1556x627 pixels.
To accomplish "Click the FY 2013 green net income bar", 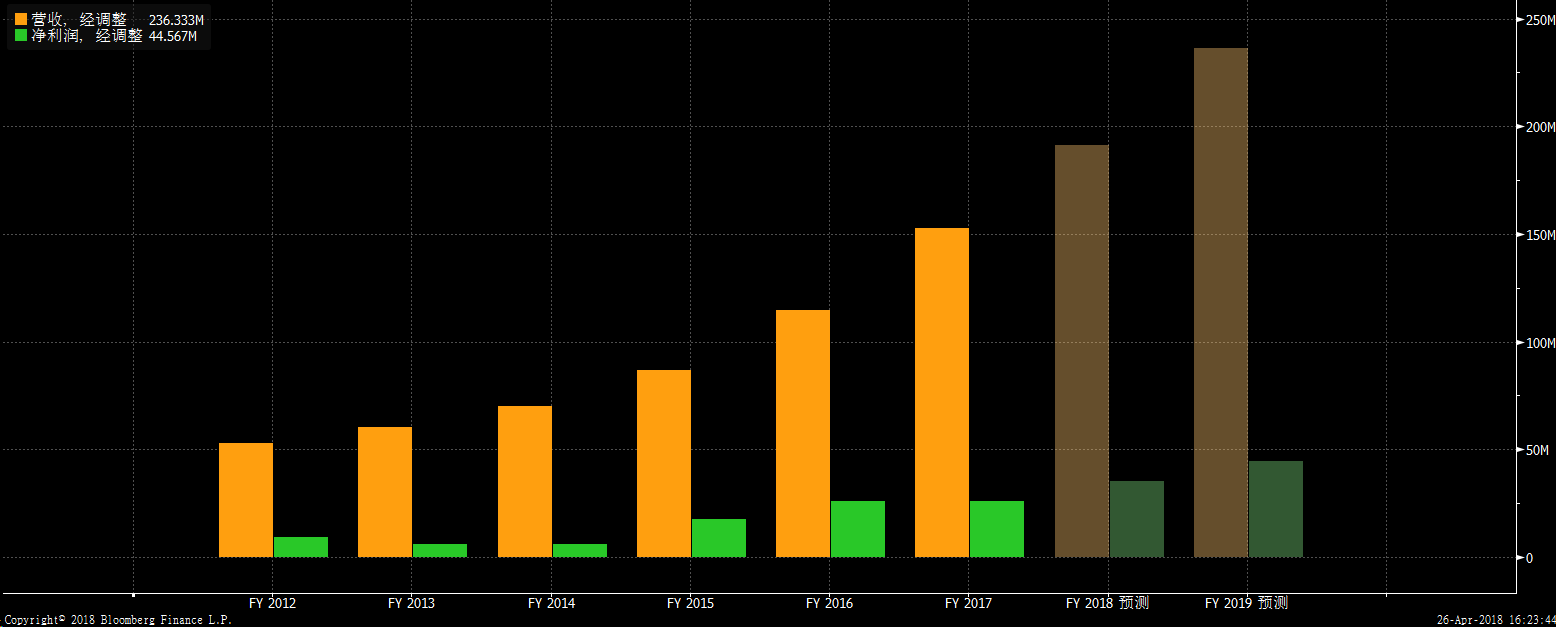I will (x=440, y=550).
